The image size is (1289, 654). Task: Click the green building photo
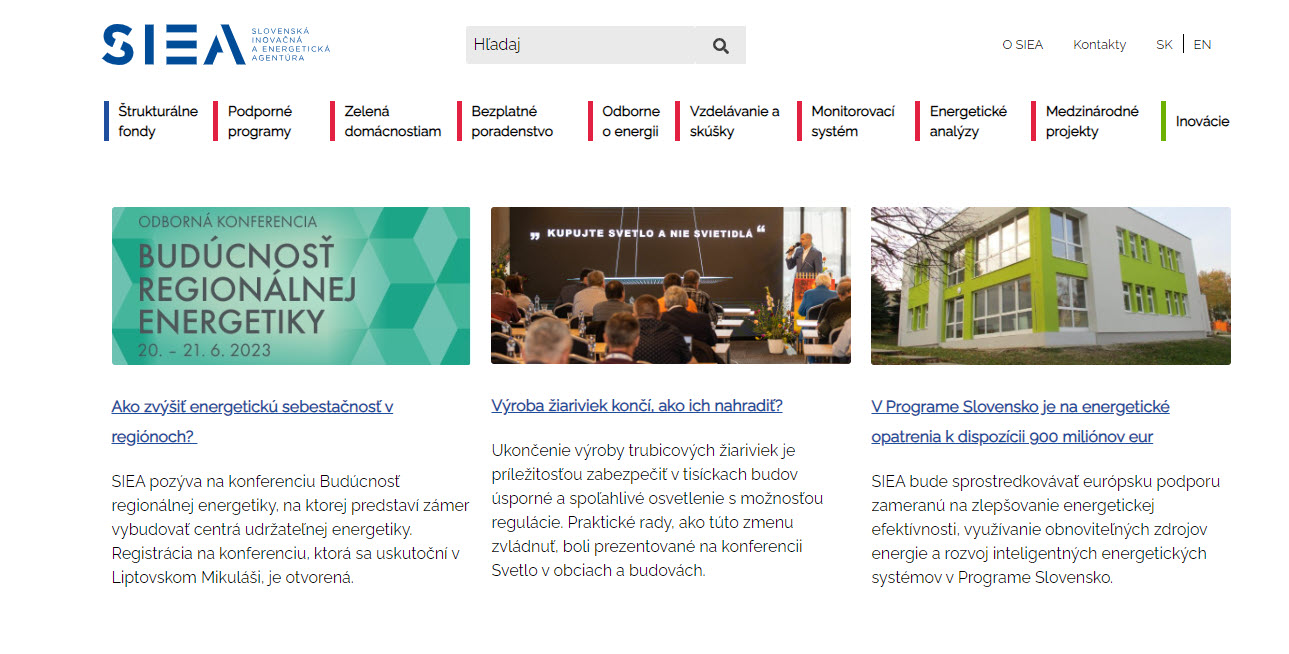tap(1050, 285)
